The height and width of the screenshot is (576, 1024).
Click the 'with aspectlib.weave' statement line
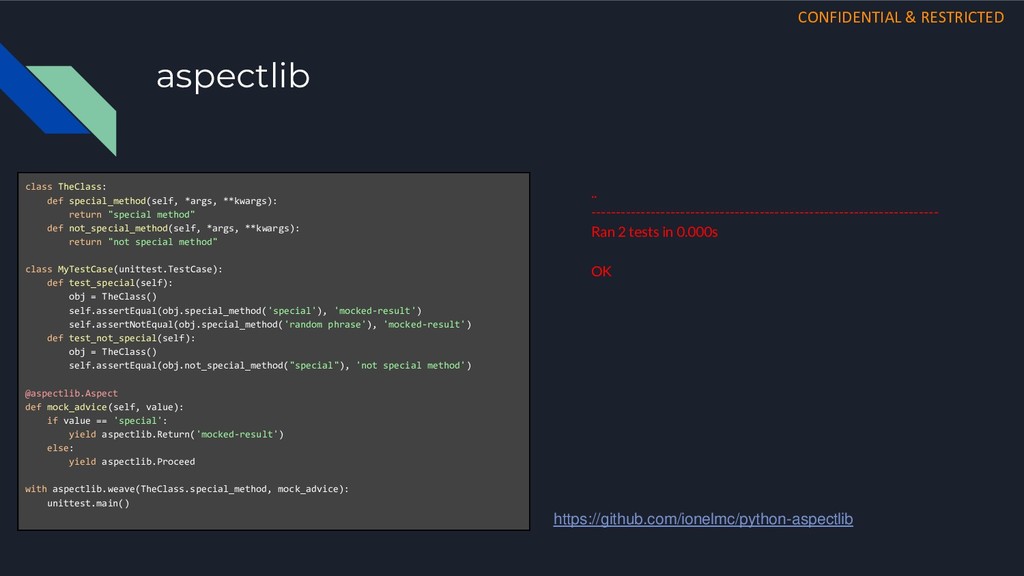coord(187,489)
